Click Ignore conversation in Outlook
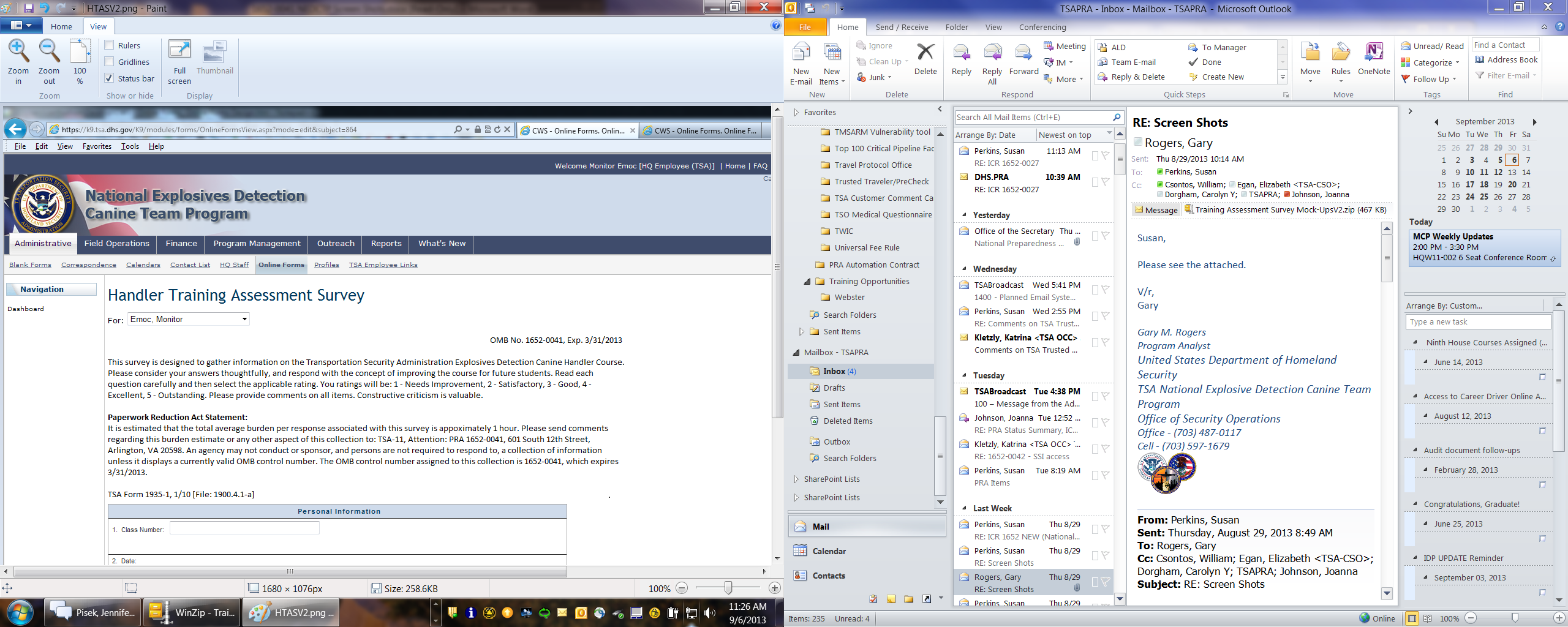The image size is (1568, 627). click(874, 45)
